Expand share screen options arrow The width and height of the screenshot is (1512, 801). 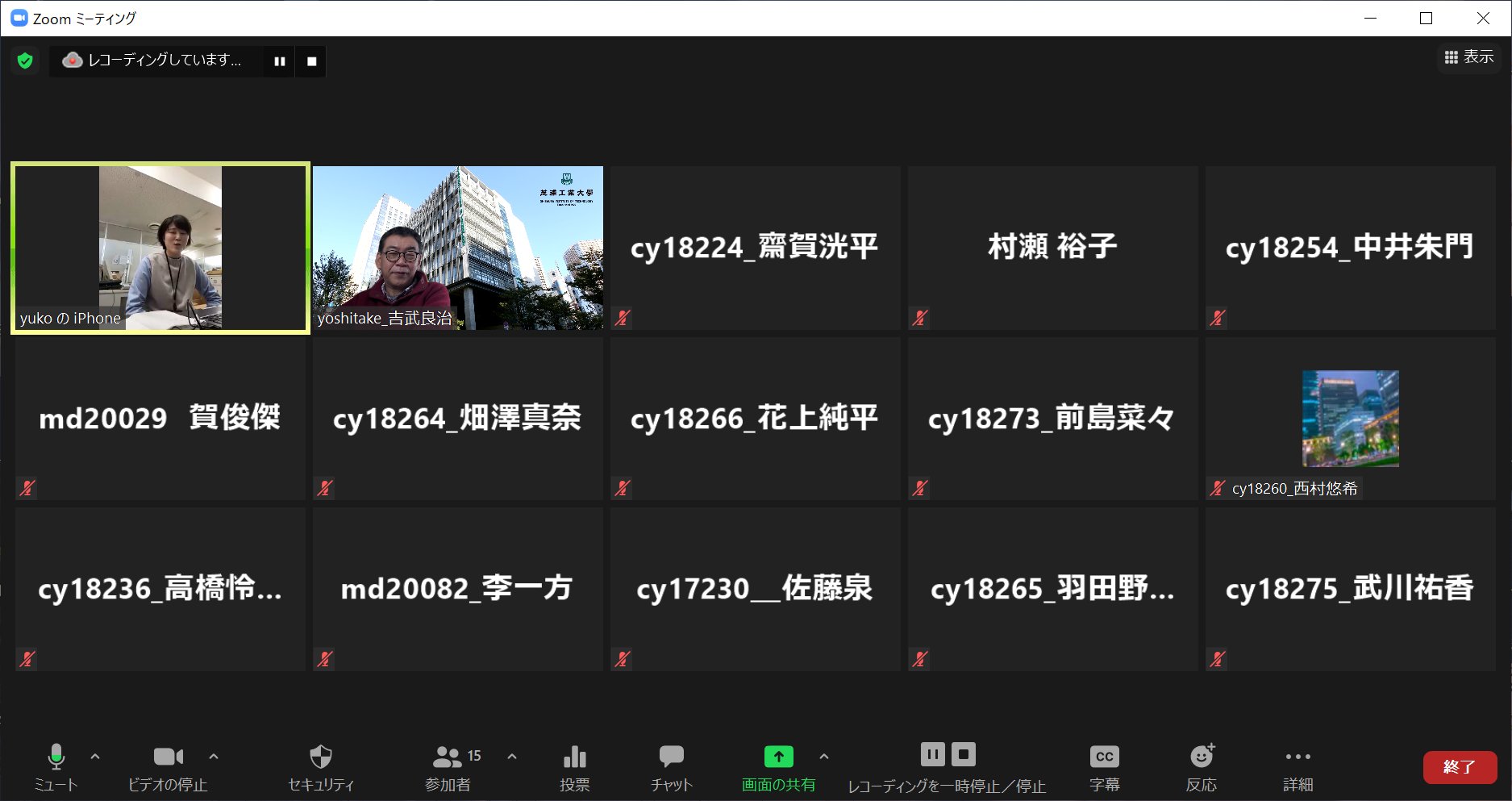coord(823,757)
